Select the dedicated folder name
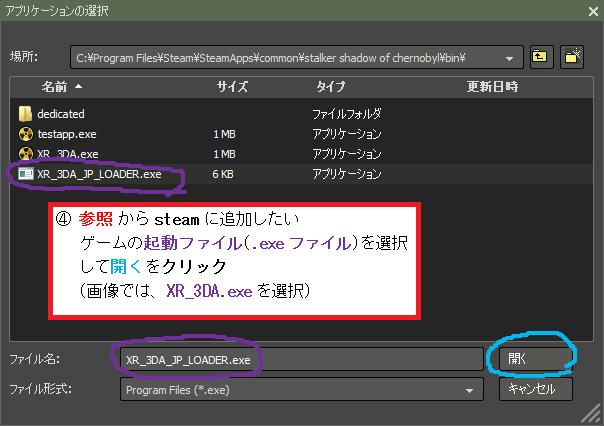604x426 pixels. [61, 114]
